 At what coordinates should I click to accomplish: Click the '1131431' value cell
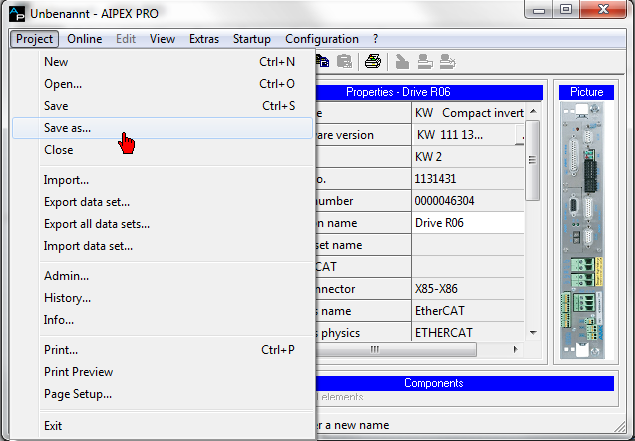click(468, 179)
